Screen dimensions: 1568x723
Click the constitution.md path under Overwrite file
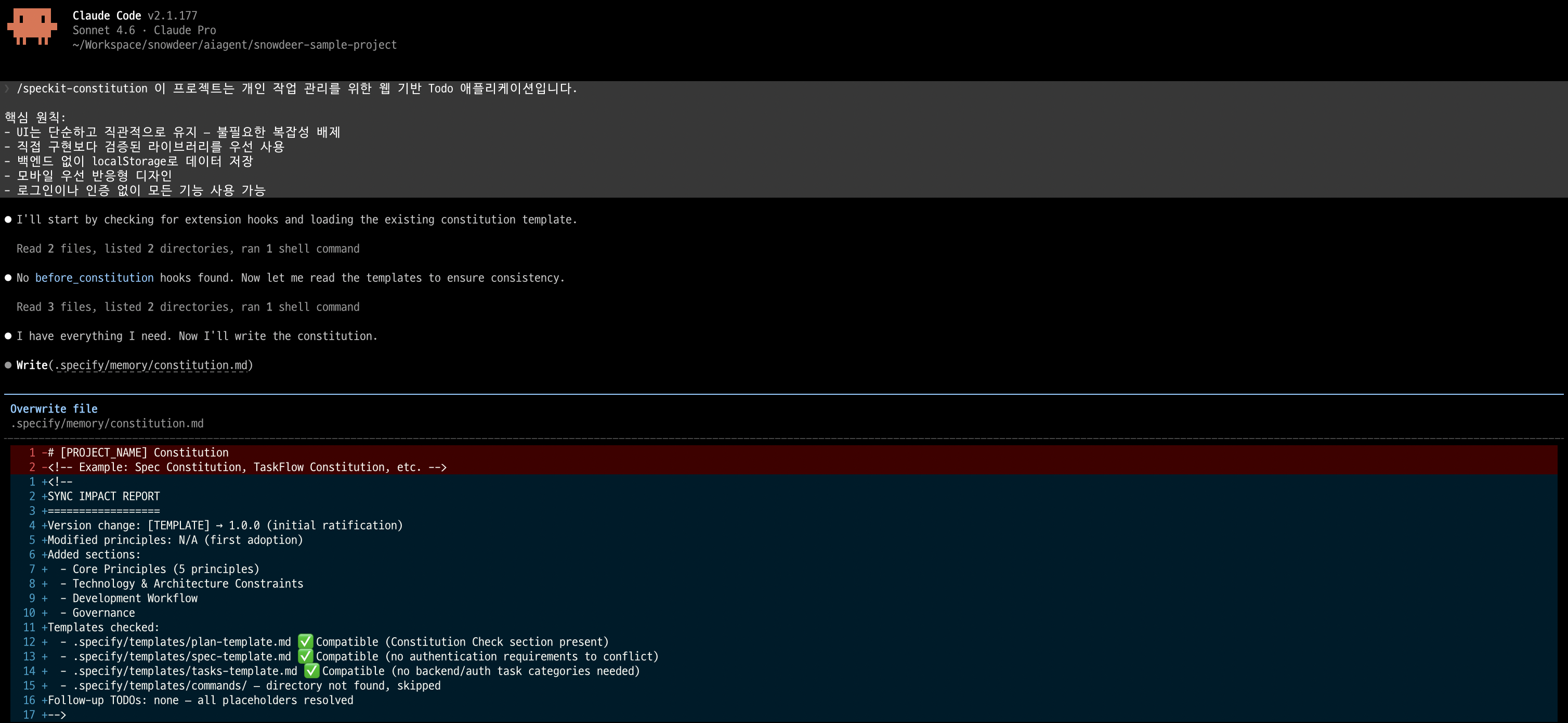click(107, 423)
